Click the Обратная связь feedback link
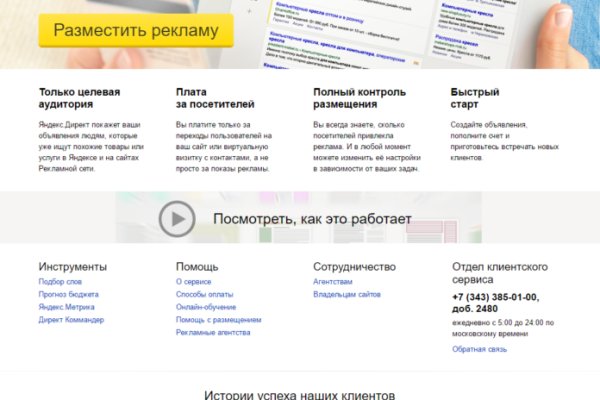This screenshot has width=600, height=400. tap(480, 348)
